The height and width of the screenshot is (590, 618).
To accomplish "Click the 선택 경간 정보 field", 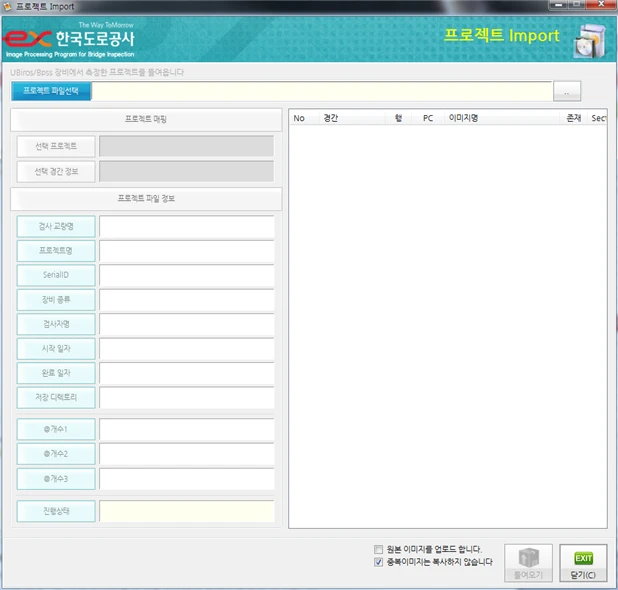I will [x=186, y=171].
